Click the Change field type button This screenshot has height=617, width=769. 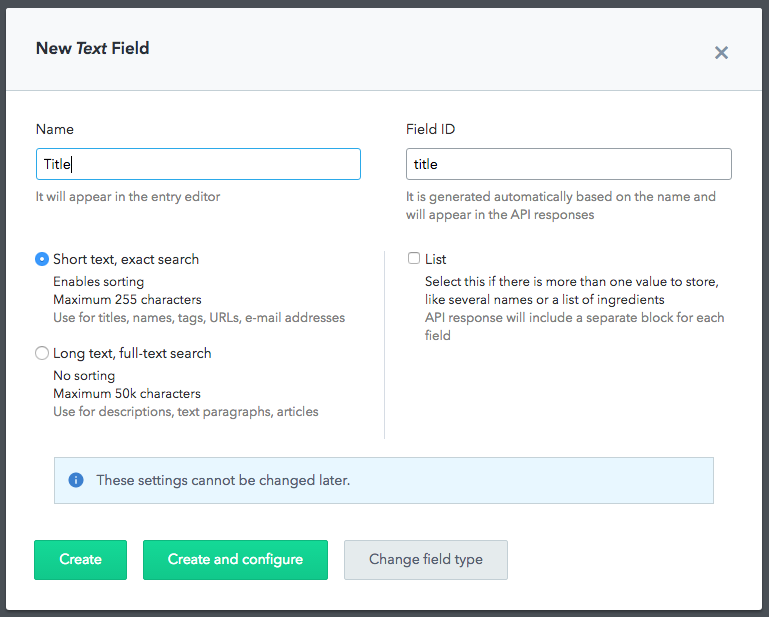pyautogui.click(x=425, y=559)
